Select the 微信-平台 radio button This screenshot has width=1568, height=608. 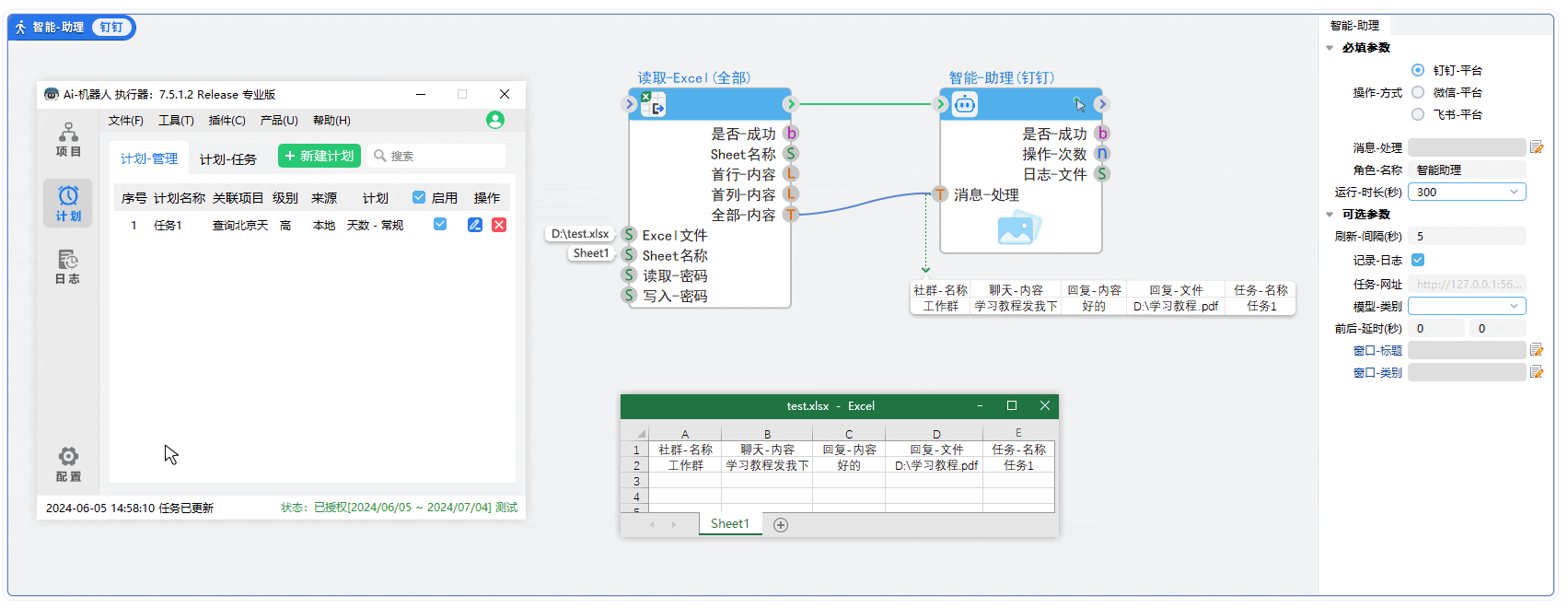pyautogui.click(x=1418, y=92)
